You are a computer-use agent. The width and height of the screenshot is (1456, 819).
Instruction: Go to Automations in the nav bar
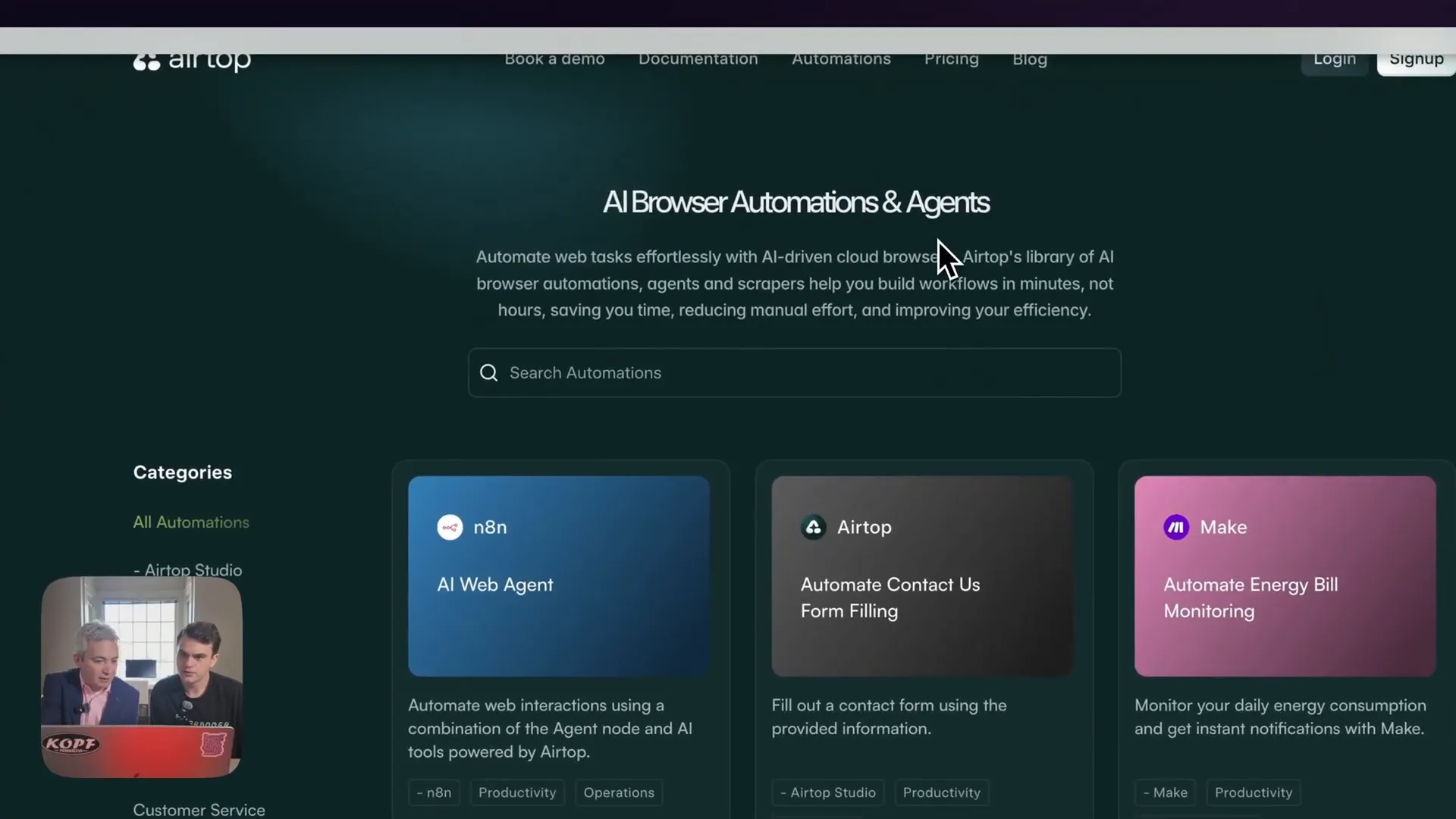click(x=841, y=60)
